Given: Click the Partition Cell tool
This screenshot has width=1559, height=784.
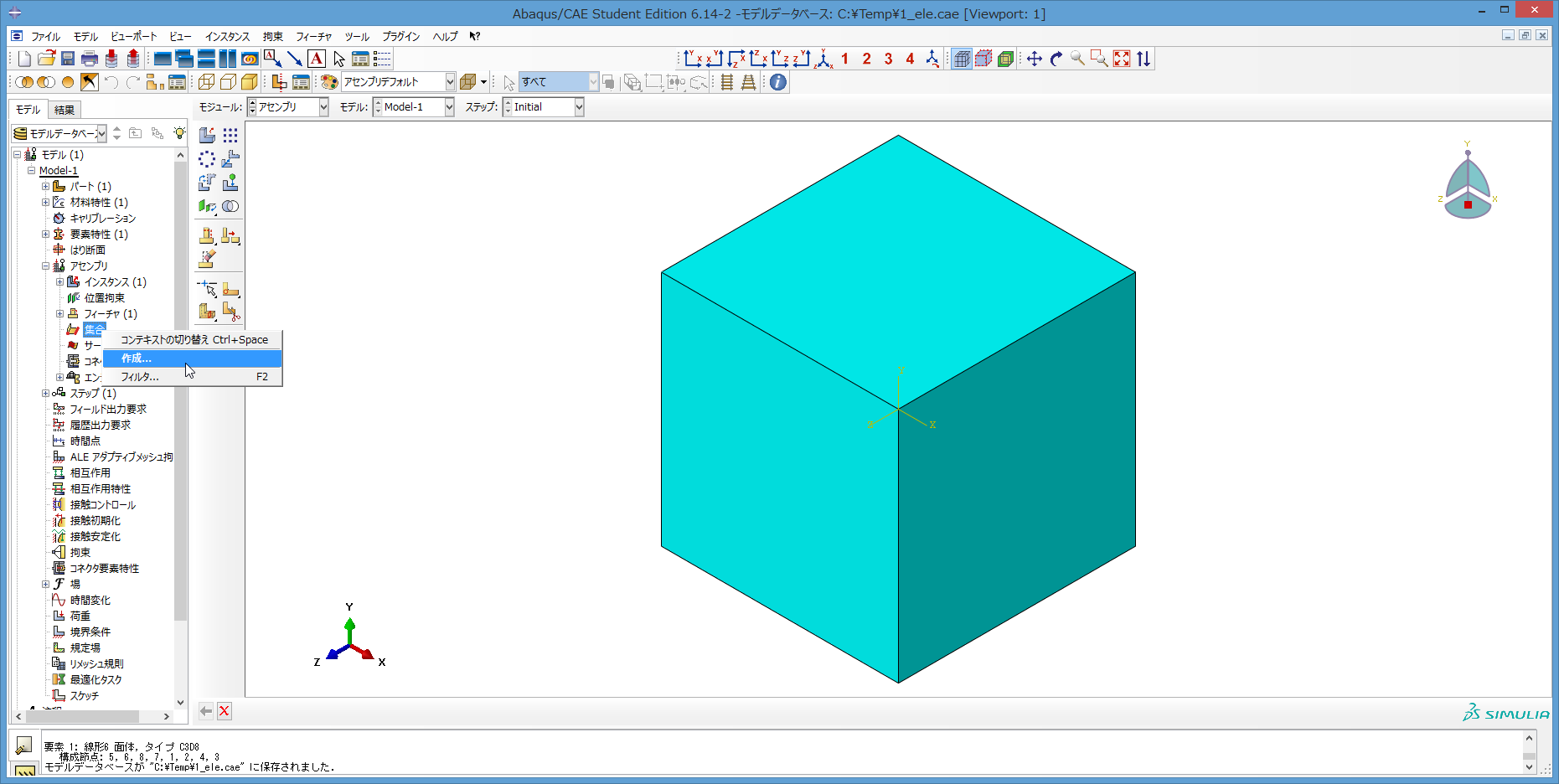Looking at the screenshot, I should (x=207, y=312).
